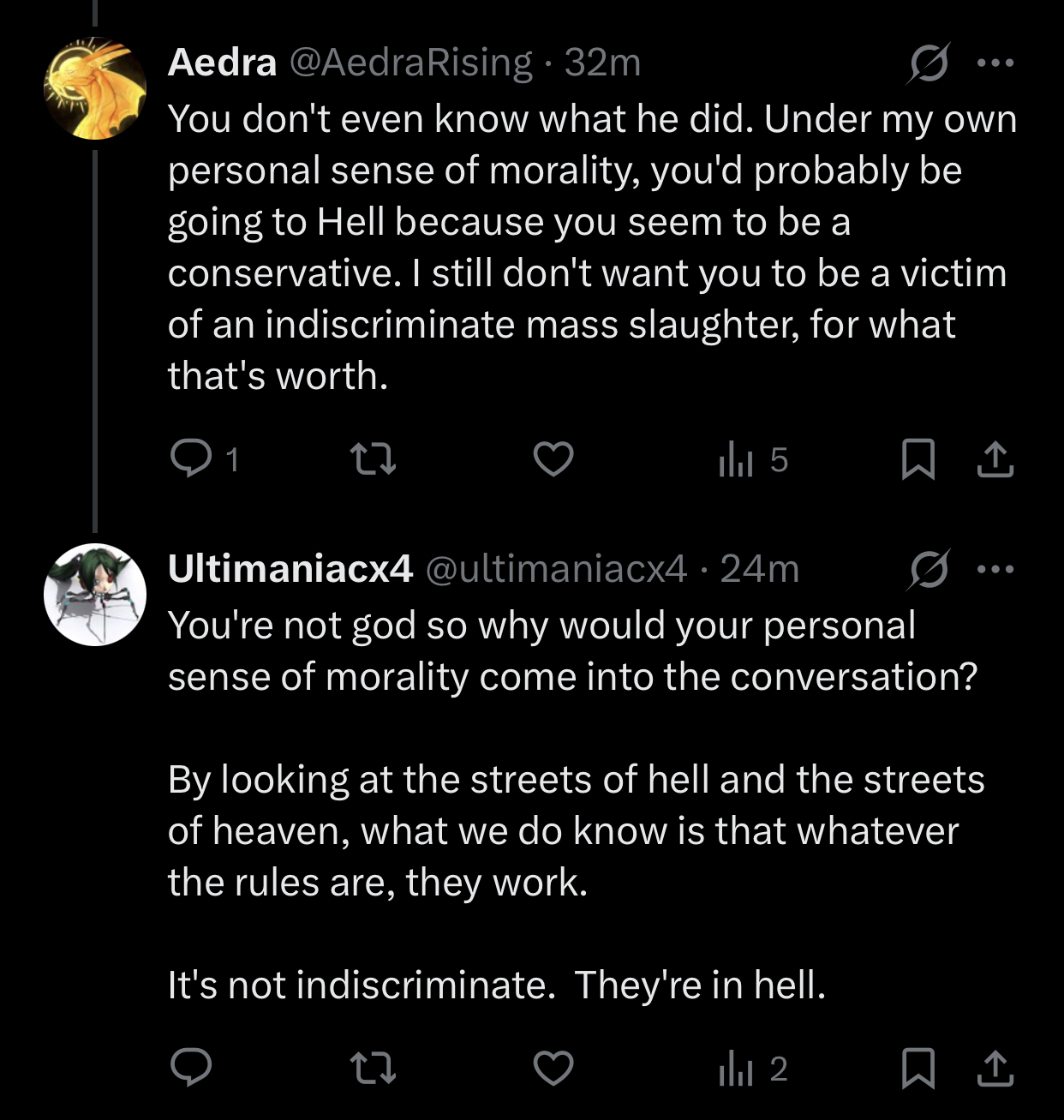View analytics on Aedra's post
1064x1120 pixels.
(752, 459)
